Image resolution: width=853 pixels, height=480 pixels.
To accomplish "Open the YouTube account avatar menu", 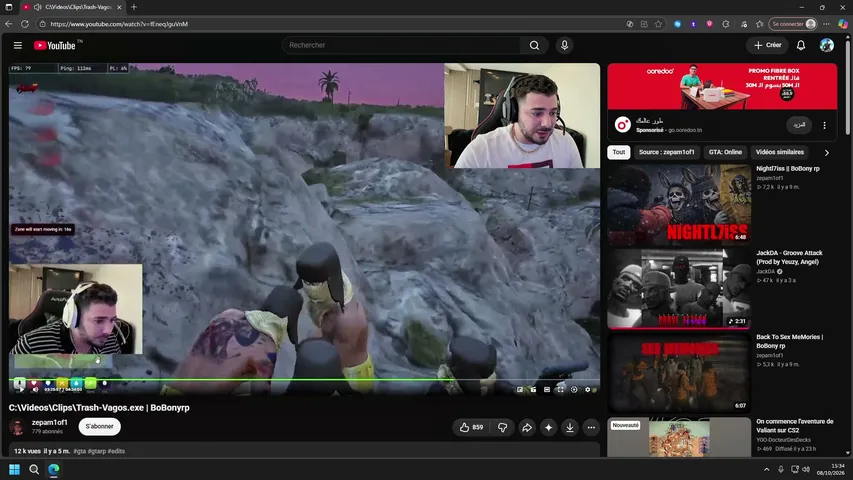I will click(x=826, y=45).
